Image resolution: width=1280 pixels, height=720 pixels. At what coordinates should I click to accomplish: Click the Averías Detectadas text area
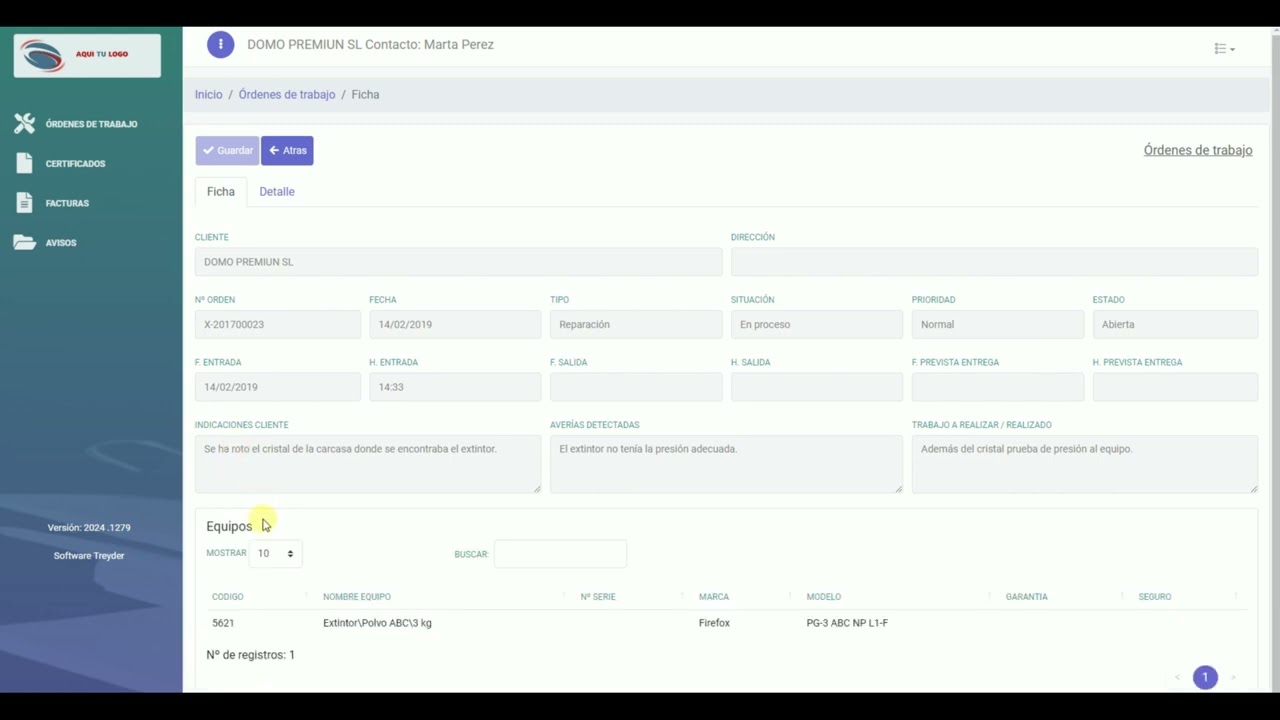726,464
